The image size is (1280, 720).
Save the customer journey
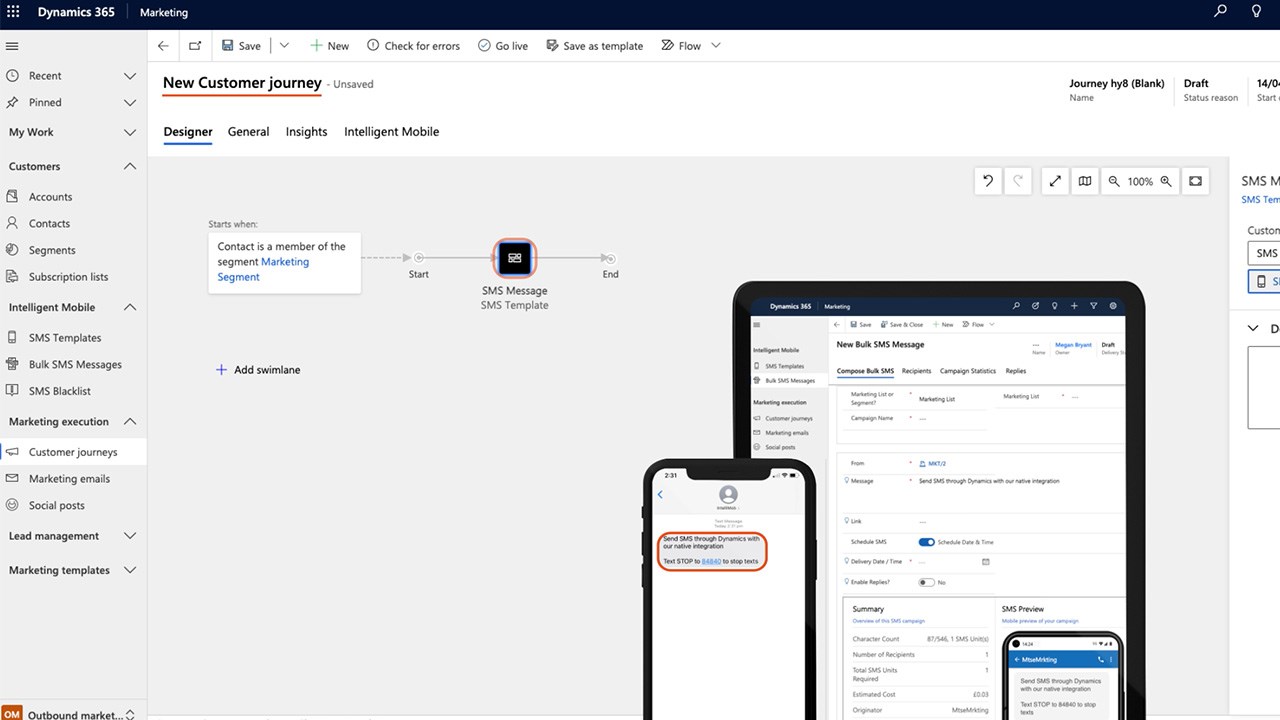pos(241,46)
